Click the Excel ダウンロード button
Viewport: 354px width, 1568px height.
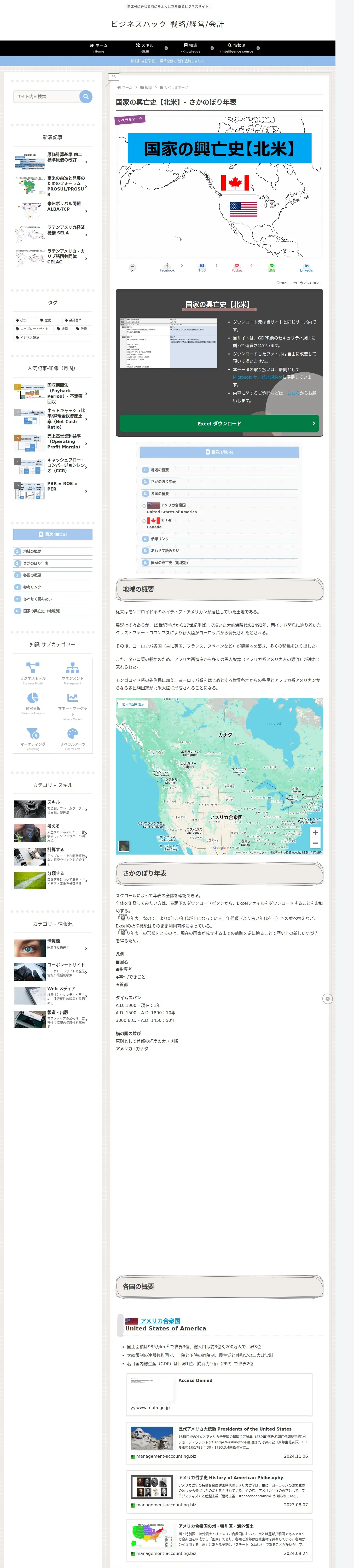(219, 424)
